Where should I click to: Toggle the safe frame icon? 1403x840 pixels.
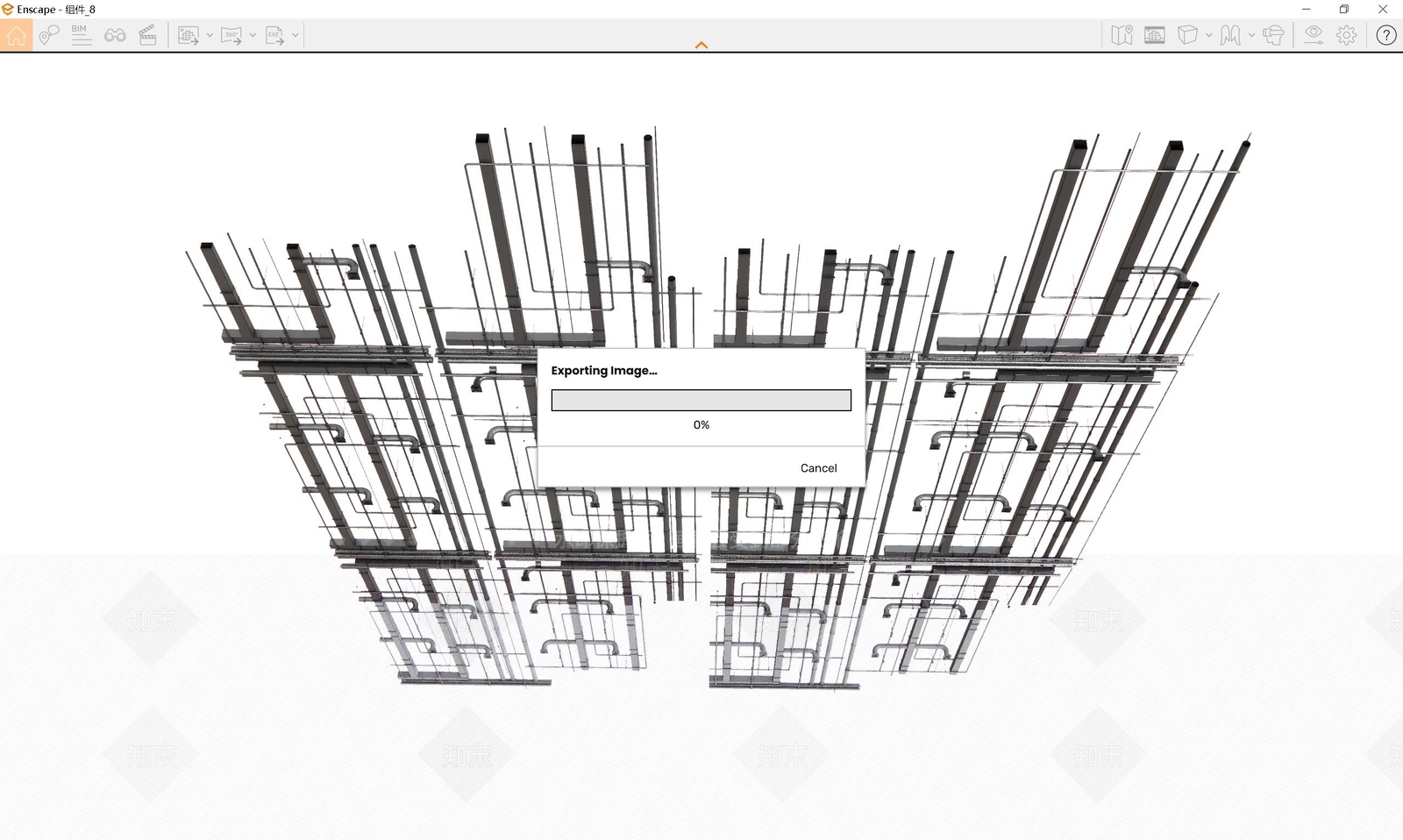tap(1155, 35)
